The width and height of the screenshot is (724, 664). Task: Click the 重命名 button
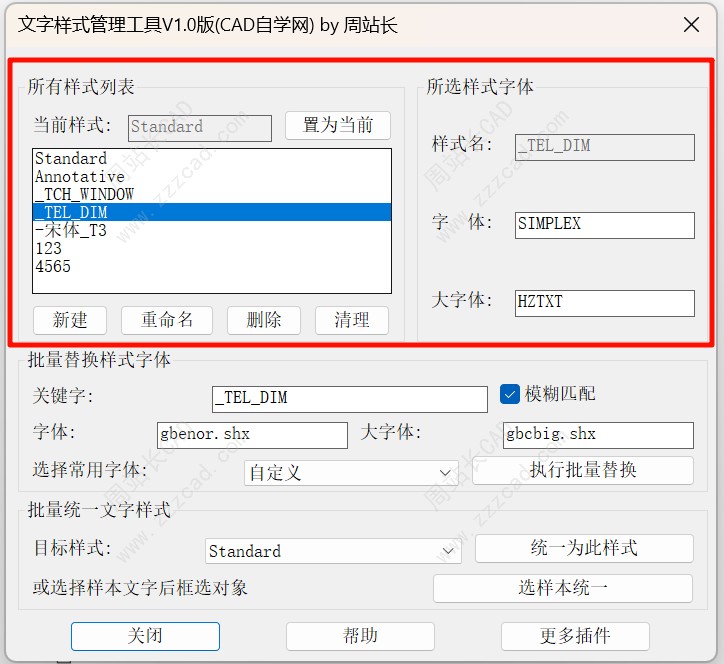click(x=167, y=320)
